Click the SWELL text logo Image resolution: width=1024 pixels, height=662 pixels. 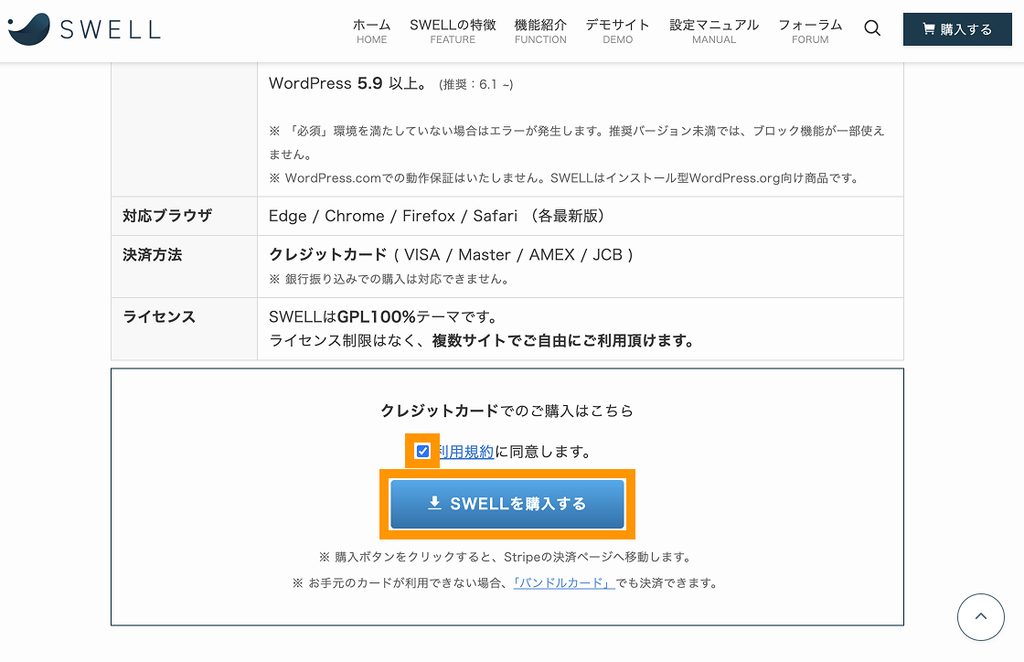[110, 29]
